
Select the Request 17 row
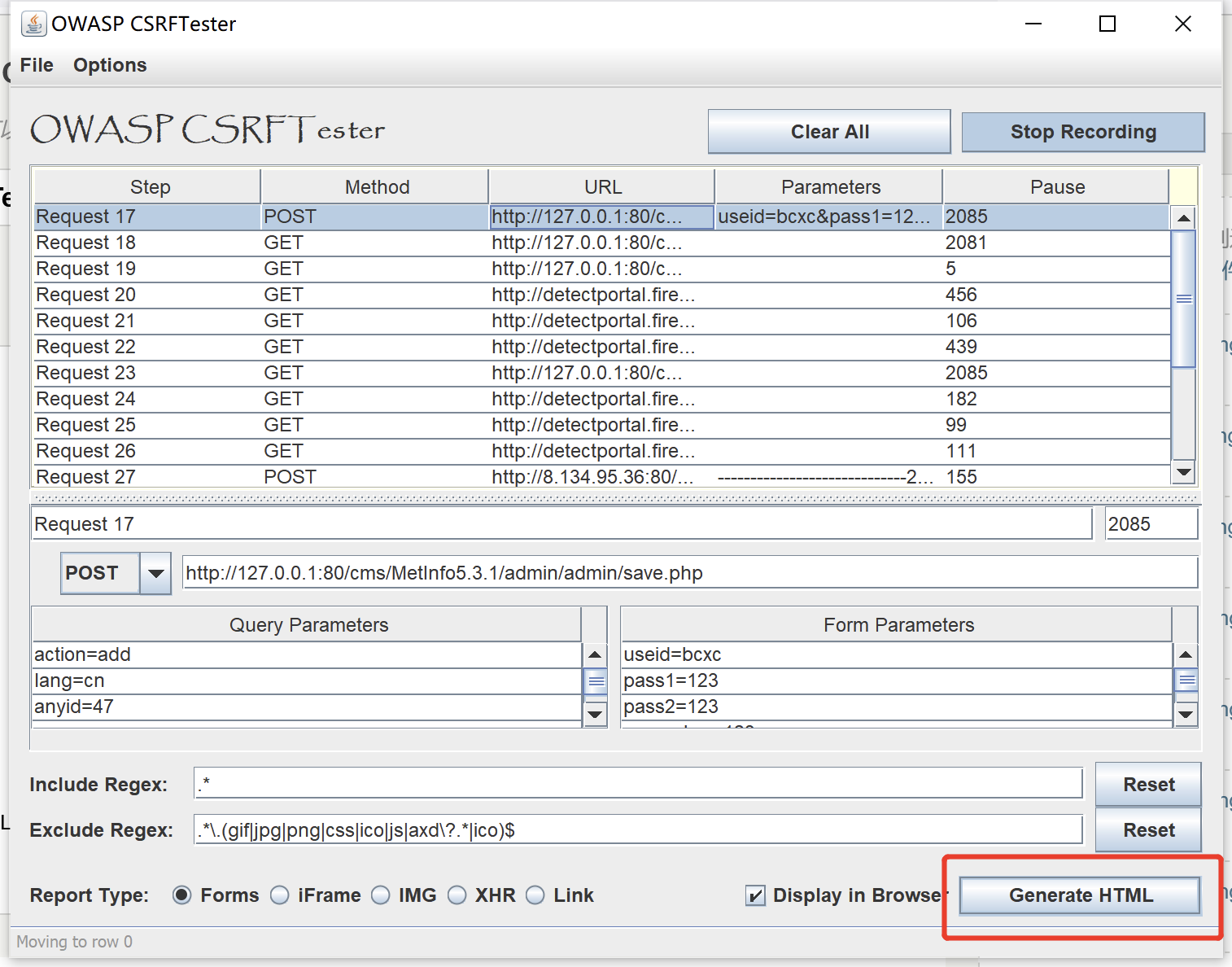click(602, 217)
